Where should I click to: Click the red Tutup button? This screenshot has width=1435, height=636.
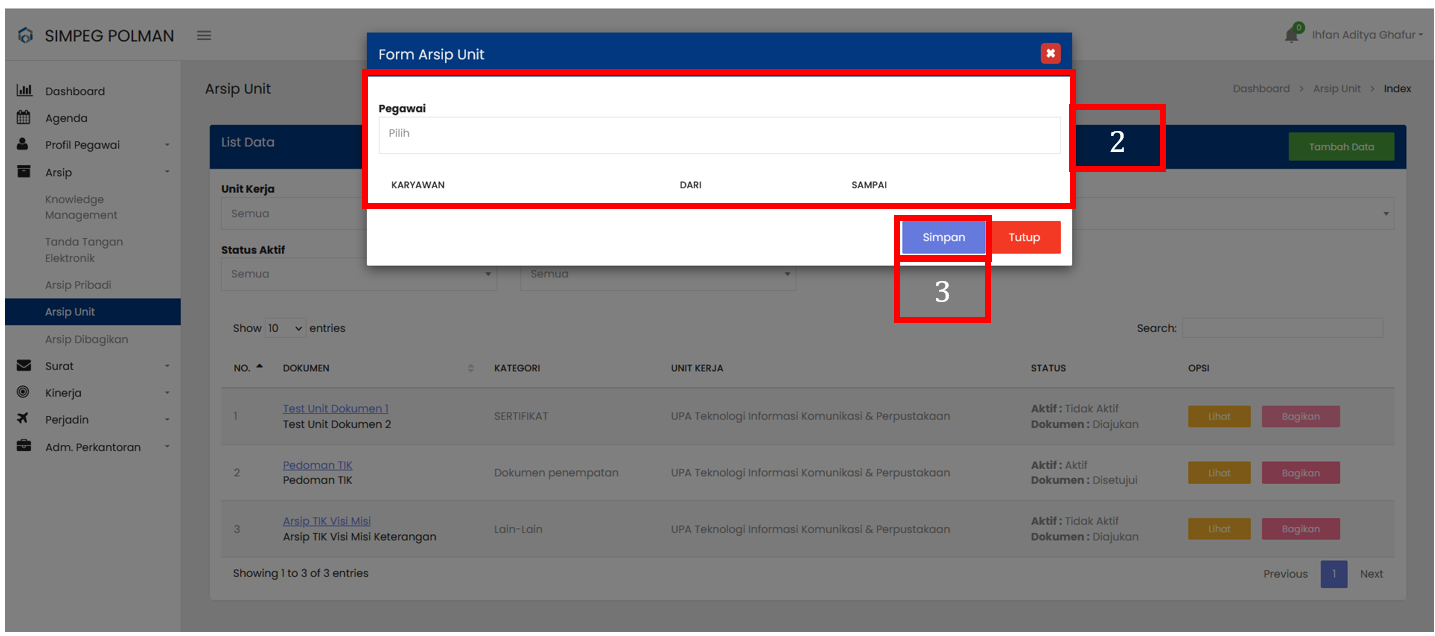(x=1025, y=238)
